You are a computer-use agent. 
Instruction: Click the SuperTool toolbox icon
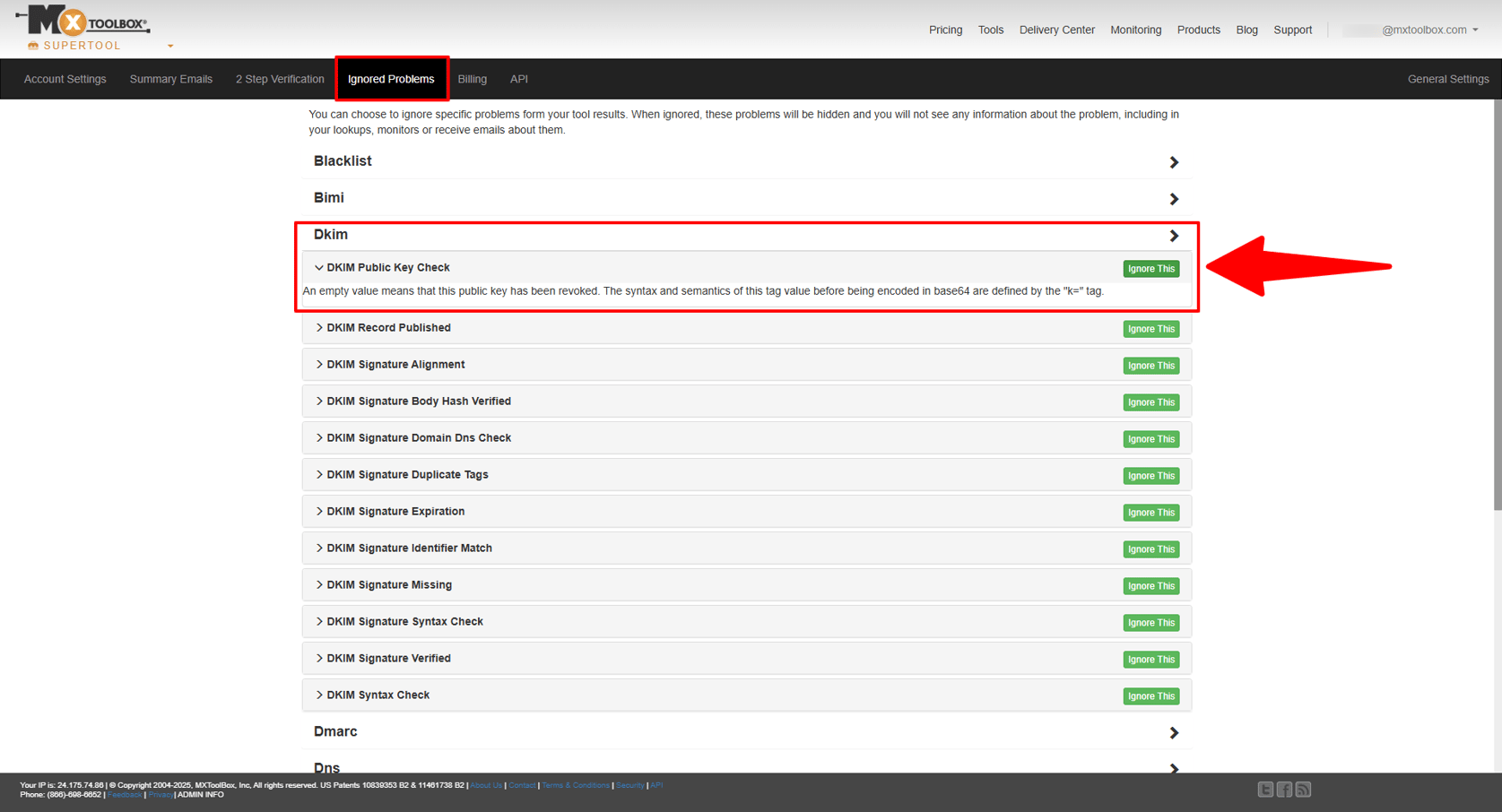pos(33,46)
